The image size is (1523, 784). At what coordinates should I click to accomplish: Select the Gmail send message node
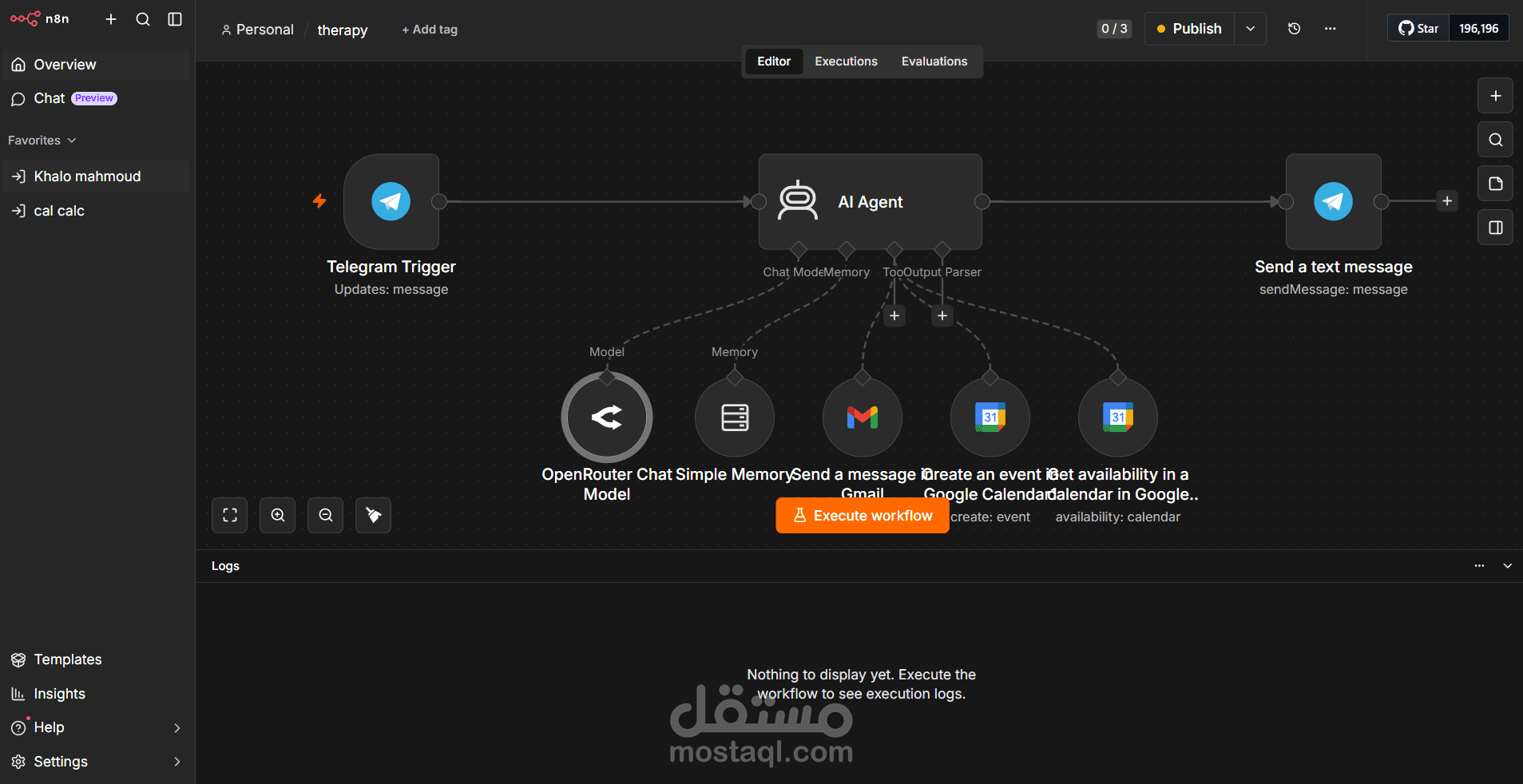pos(863,417)
